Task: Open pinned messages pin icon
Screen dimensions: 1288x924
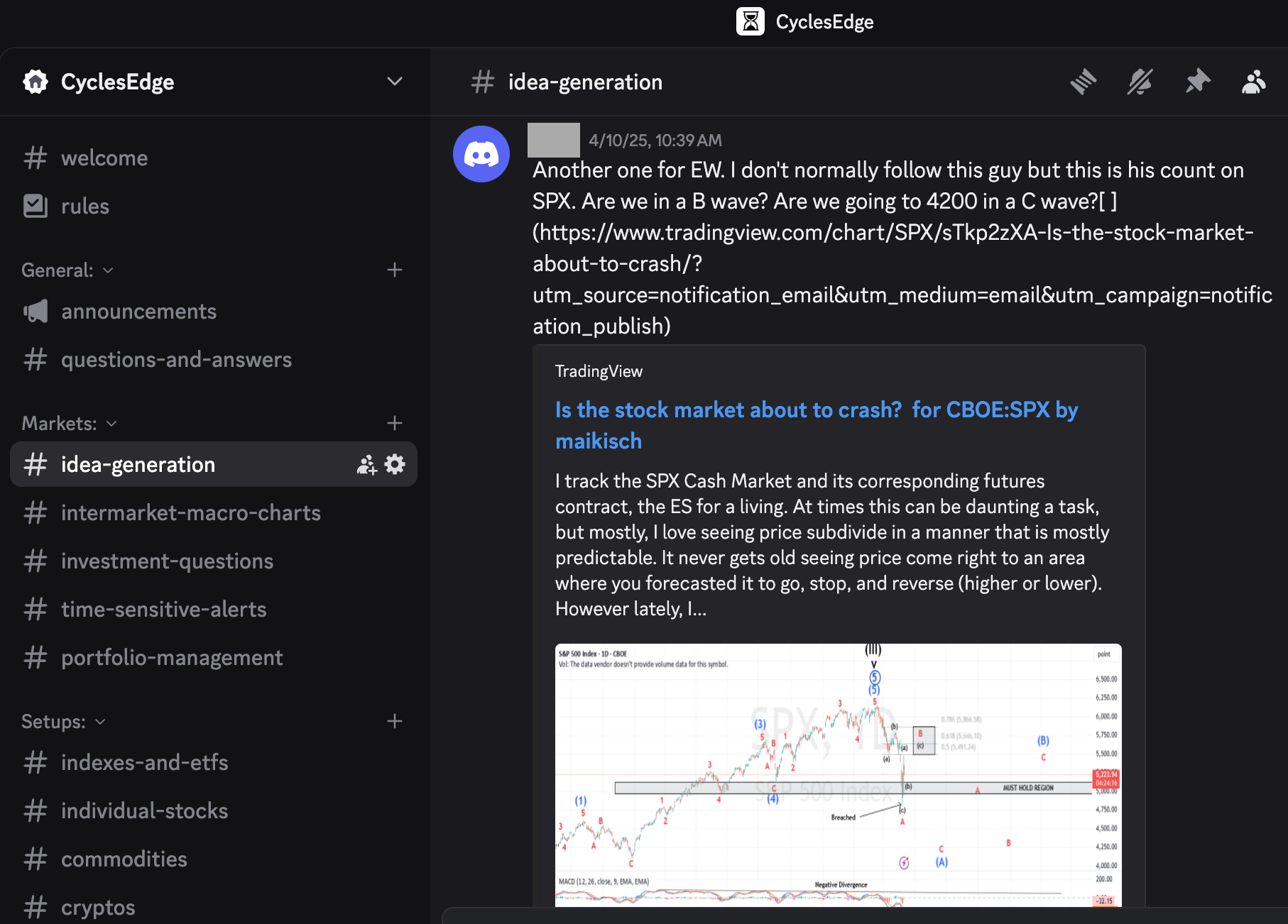Action: coord(1197,82)
